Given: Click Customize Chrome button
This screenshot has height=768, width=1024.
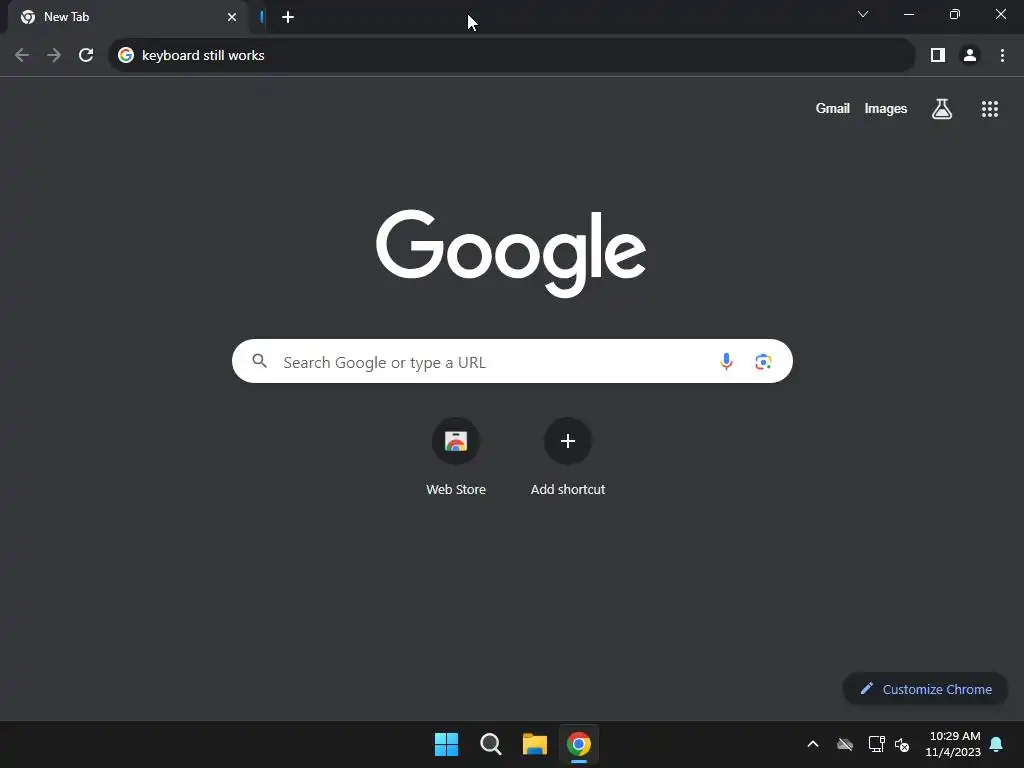Looking at the screenshot, I should click(x=925, y=689).
